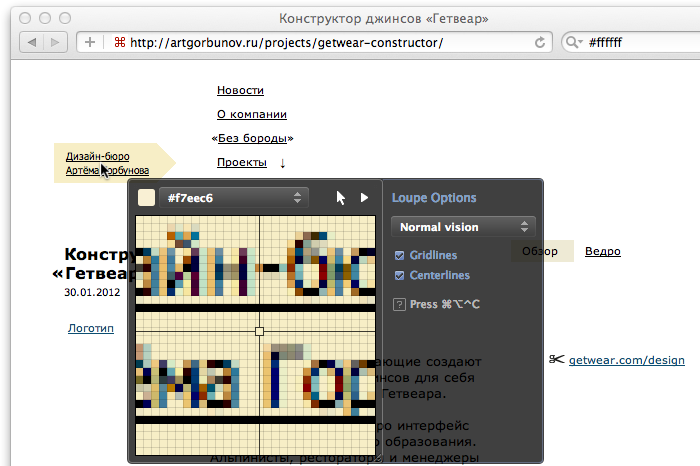Image resolution: width=700 pixels, height=466 pixels.
Task: Disable the Centerlines checkbox
Action: 400,275
